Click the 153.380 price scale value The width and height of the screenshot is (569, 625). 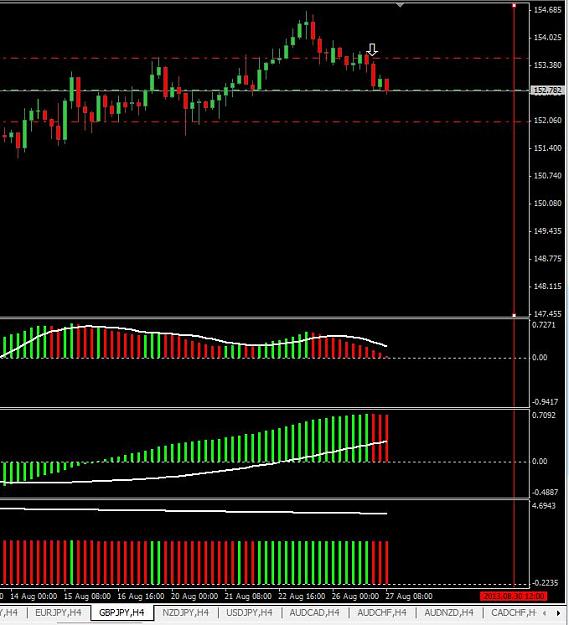[547, 65]
